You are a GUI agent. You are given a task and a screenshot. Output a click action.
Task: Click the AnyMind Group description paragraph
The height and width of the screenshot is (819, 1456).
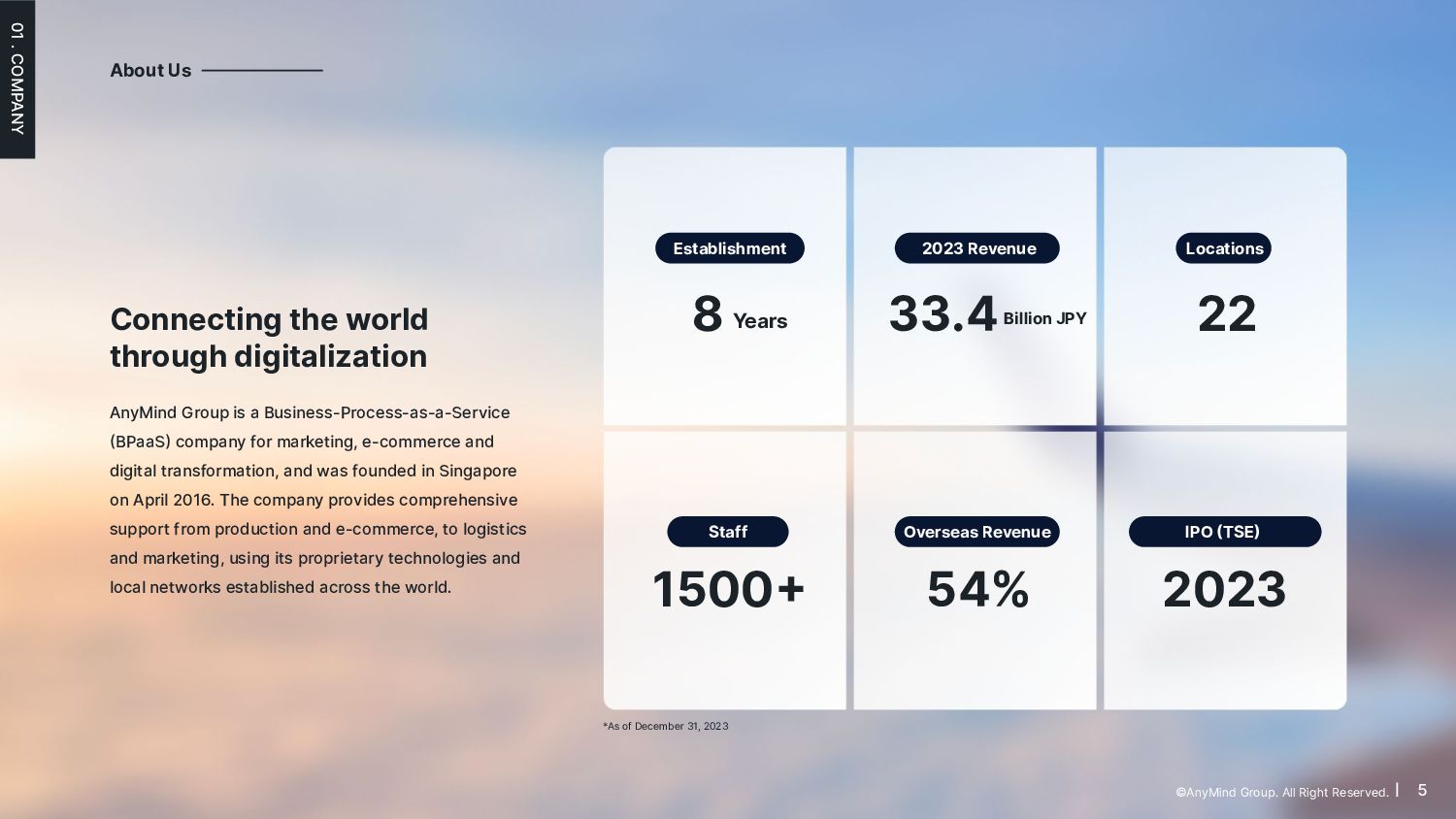coord(318,500)
